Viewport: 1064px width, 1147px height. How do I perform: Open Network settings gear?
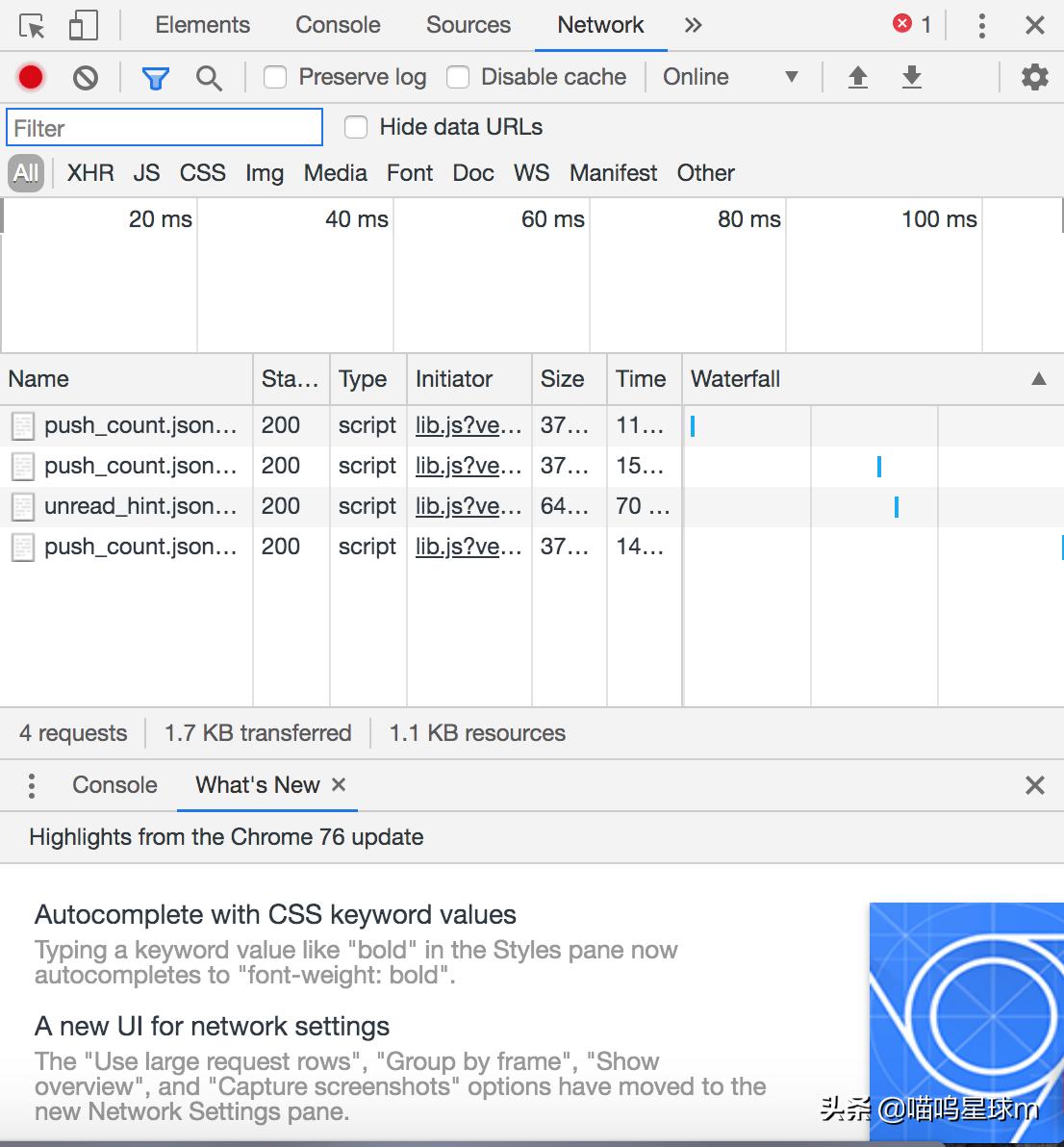coord(1034,77)
